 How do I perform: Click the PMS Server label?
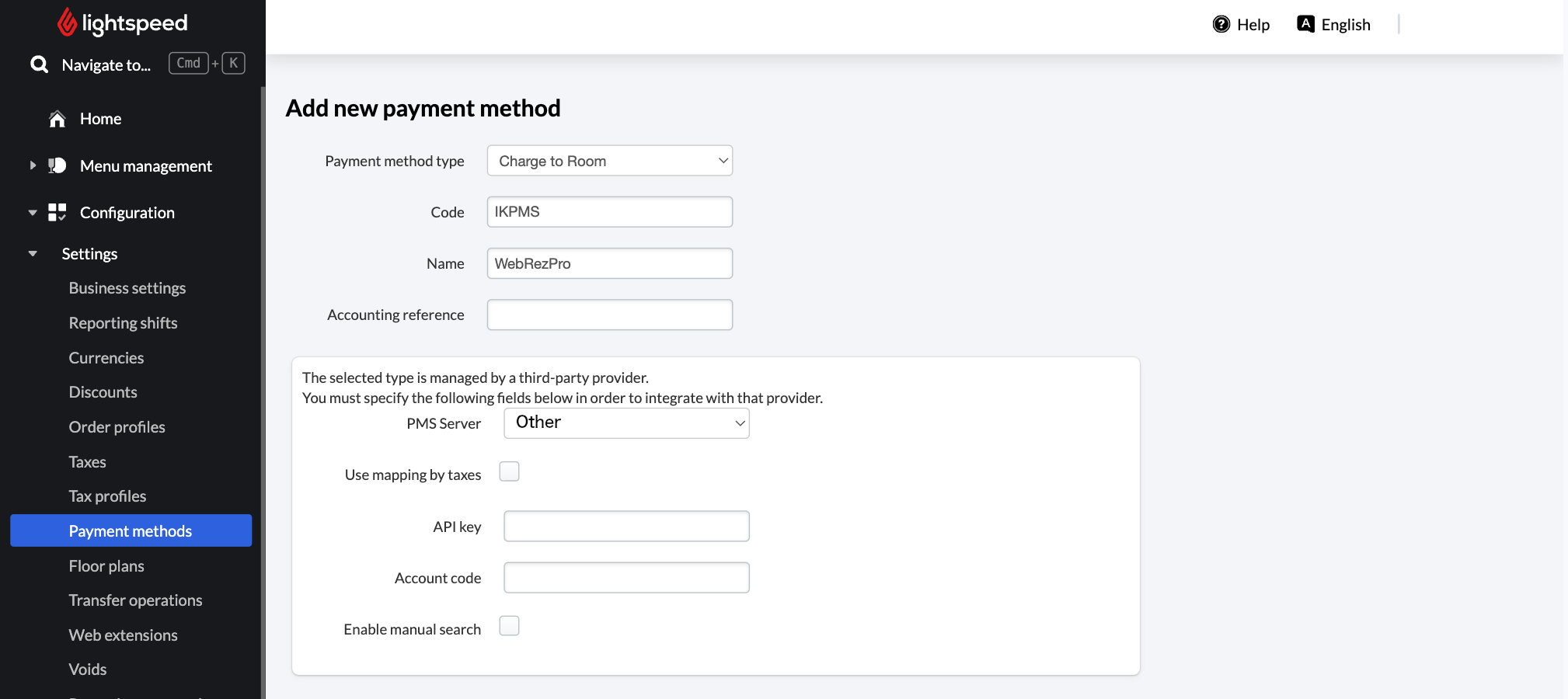pyautogui.click(x=444, y=423)
